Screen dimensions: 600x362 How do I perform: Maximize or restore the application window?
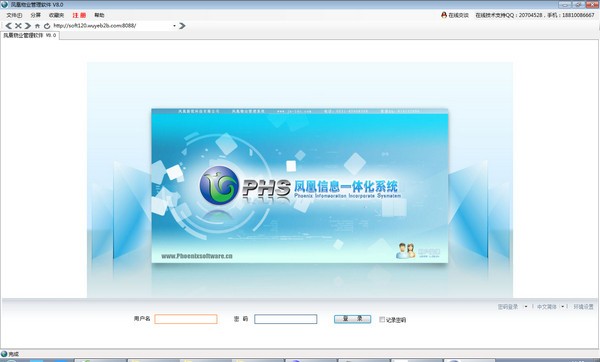pos(578,5)
